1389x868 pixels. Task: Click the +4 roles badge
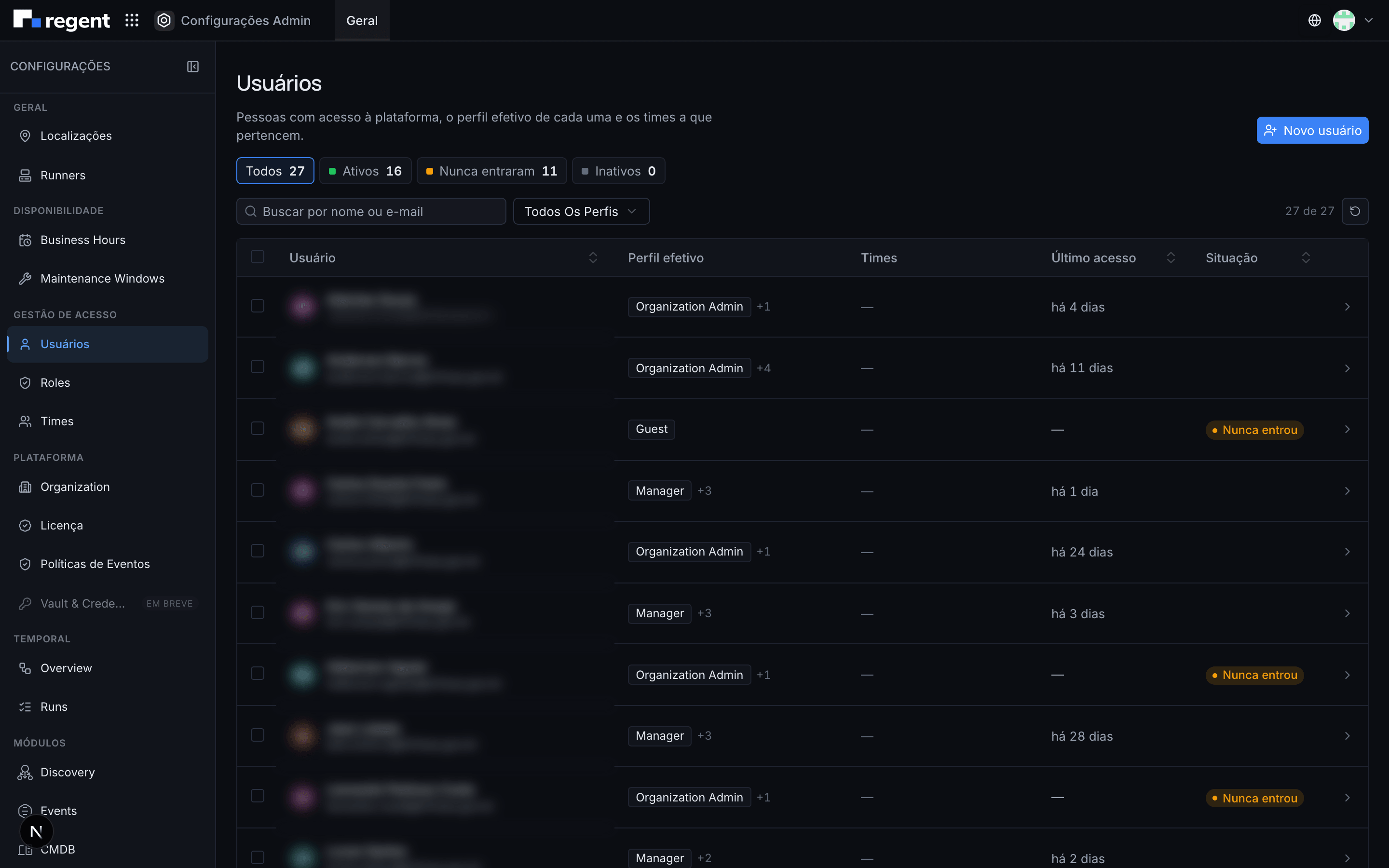[x=763, y=368]
